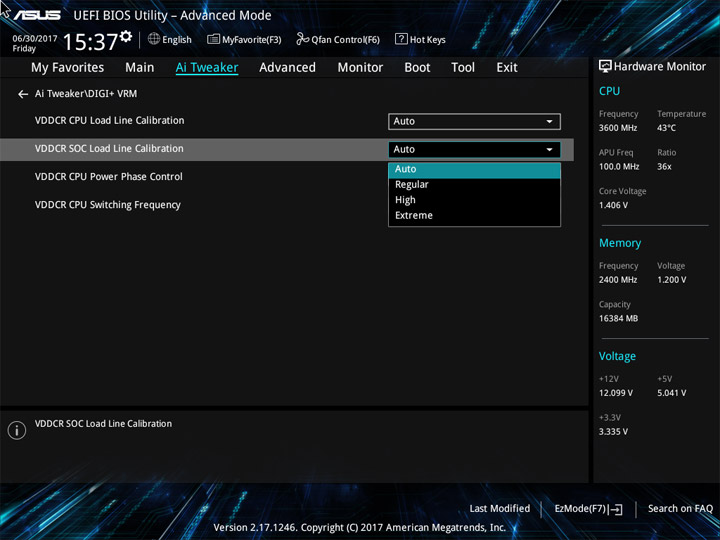The width and height of the screenshot is (720, 540).
Task: Click the Hardware Monitor title
Action: (660, 67)
